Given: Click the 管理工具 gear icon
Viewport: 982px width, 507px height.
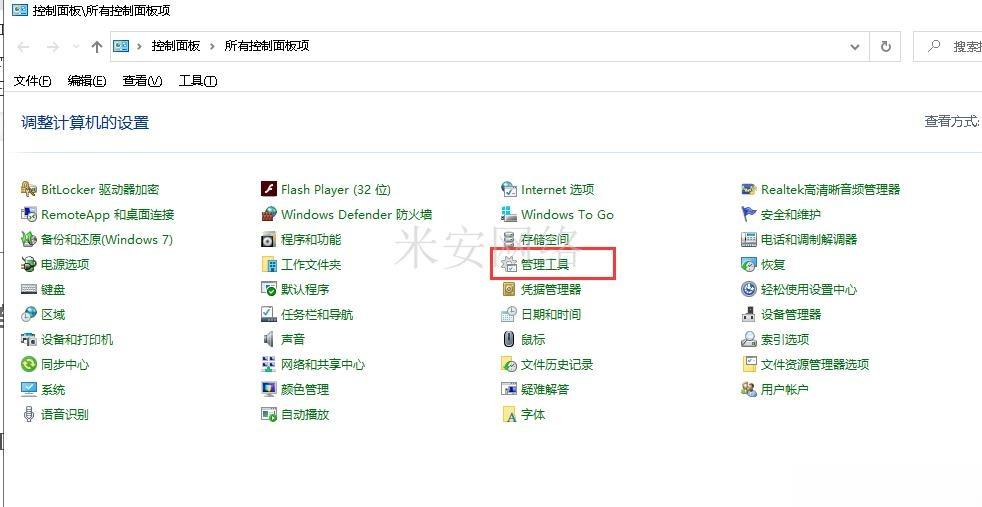Looking at the screenshot, I should click(x=509, y=264).
